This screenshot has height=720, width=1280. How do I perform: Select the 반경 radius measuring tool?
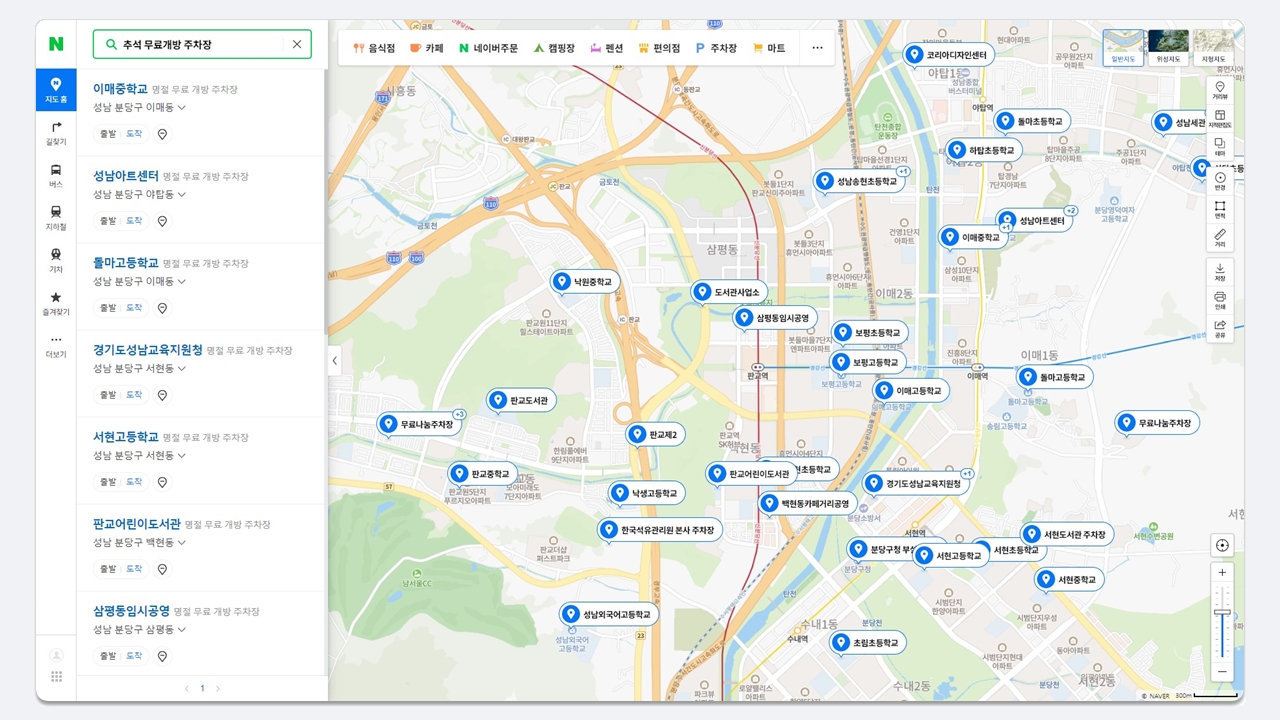pos(1220,181)
